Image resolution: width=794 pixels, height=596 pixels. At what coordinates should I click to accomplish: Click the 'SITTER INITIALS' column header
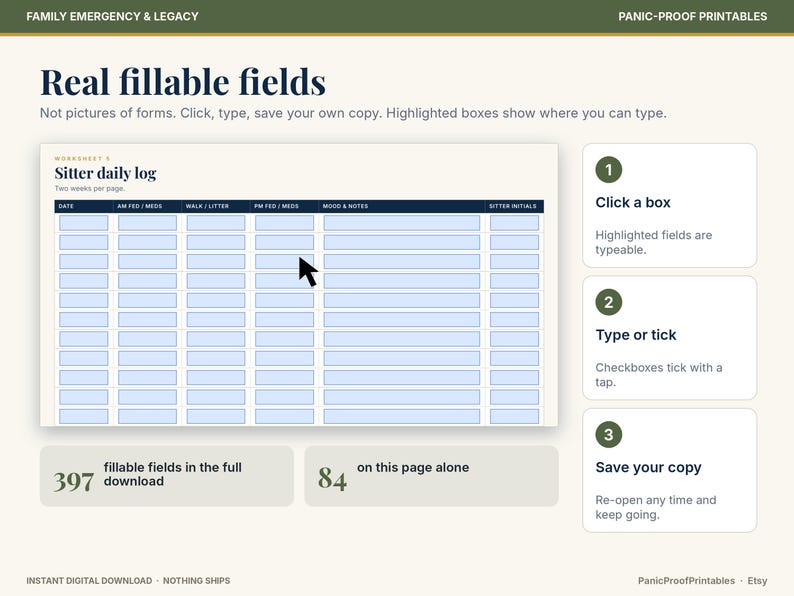coord(512,206)
